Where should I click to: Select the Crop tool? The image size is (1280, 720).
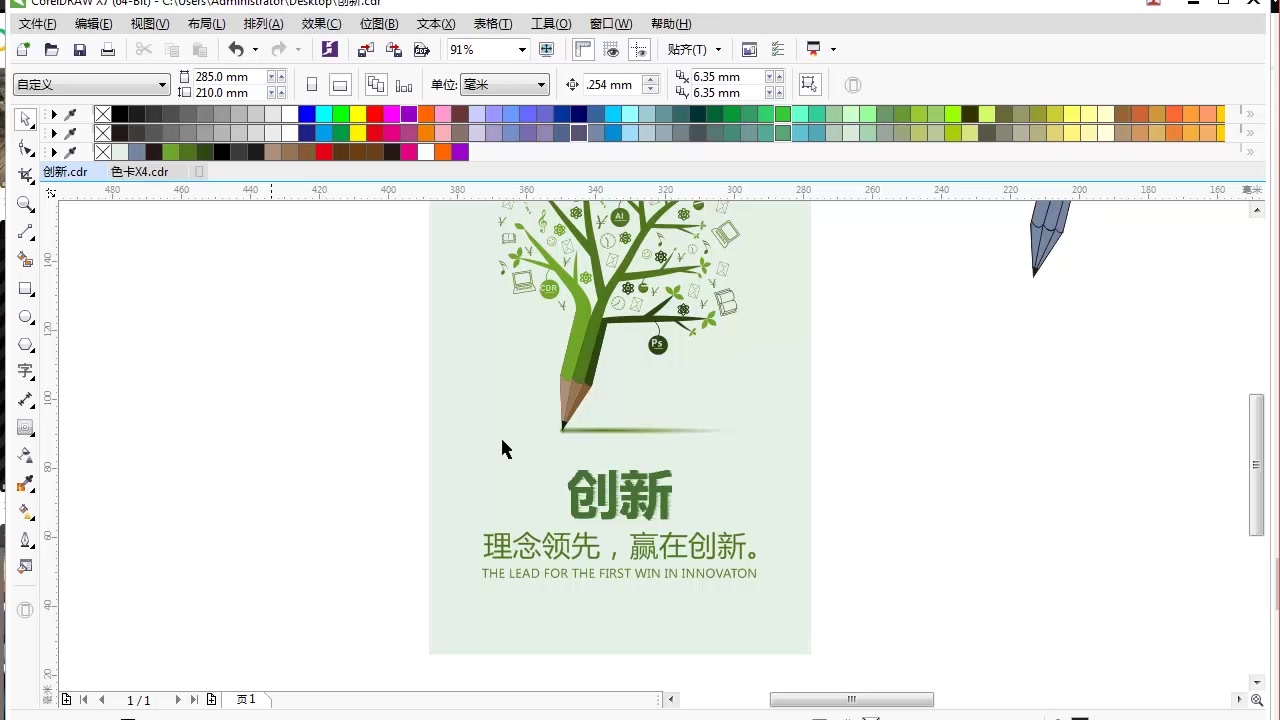tap(26, 176)
